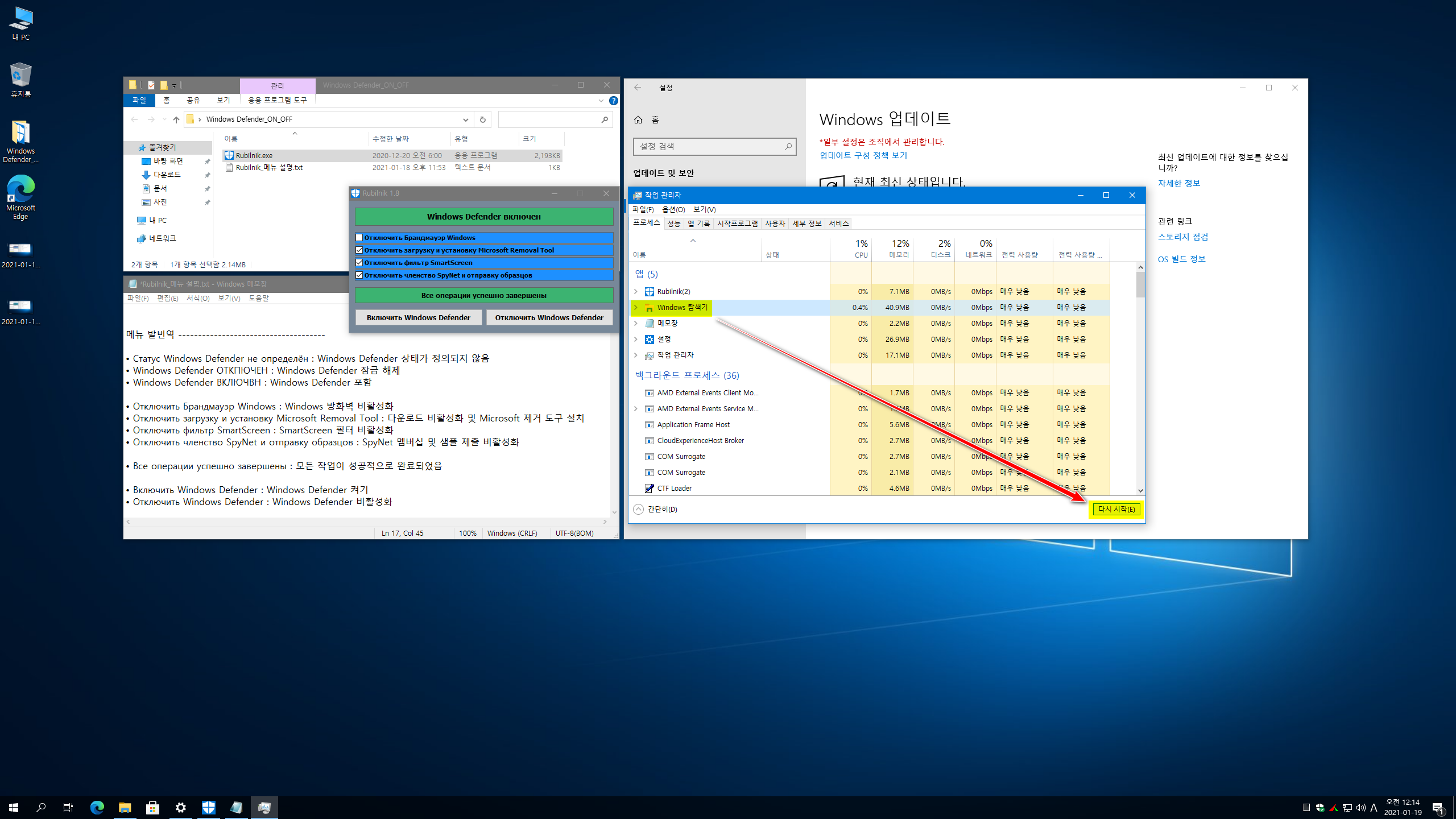Expand the 설정 process row
Viewport: 1456px width, 819px height.
pyautogui.click(x=636, y=340)
